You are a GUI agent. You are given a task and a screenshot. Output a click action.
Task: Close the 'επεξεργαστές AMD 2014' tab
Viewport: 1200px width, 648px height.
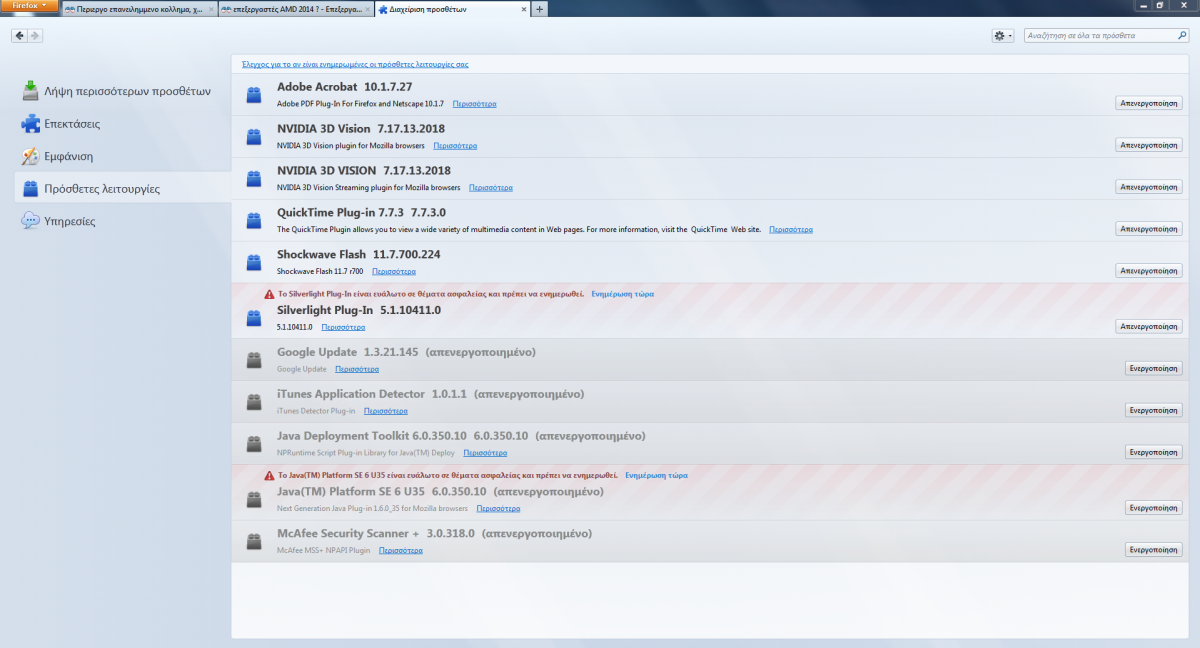point(367,9)
